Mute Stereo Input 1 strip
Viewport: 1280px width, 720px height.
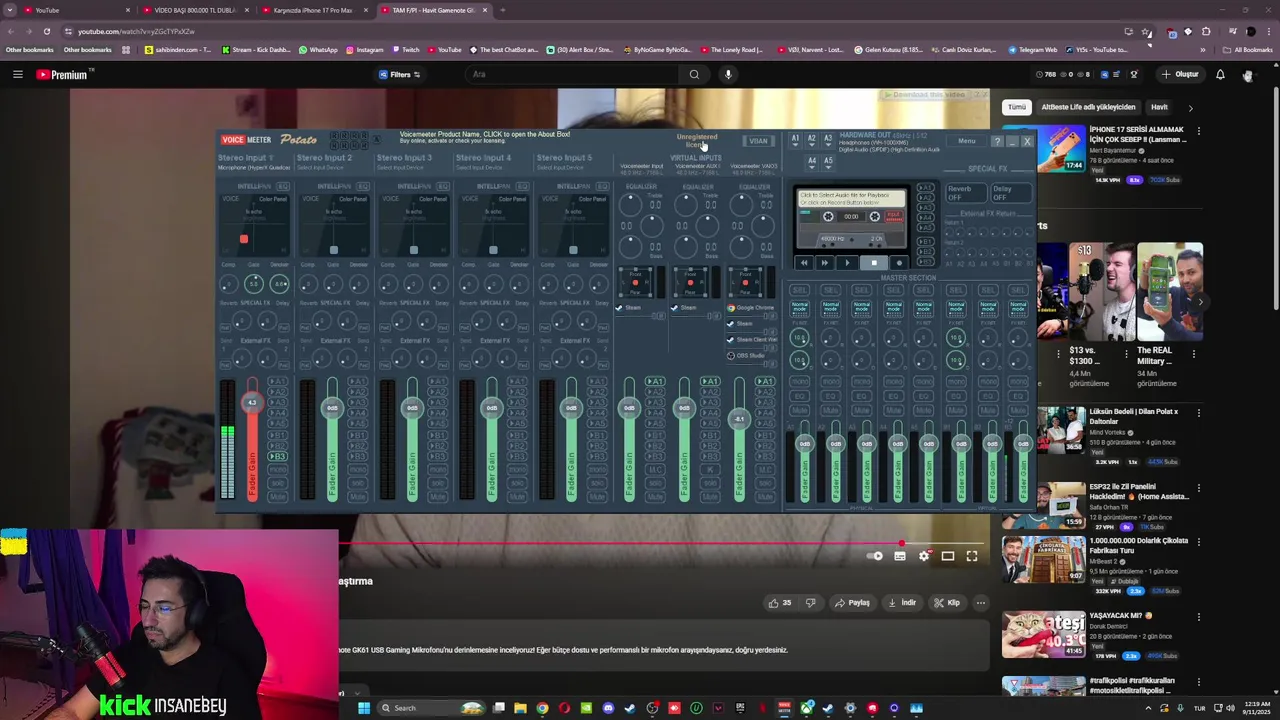(x=277, y=496)
